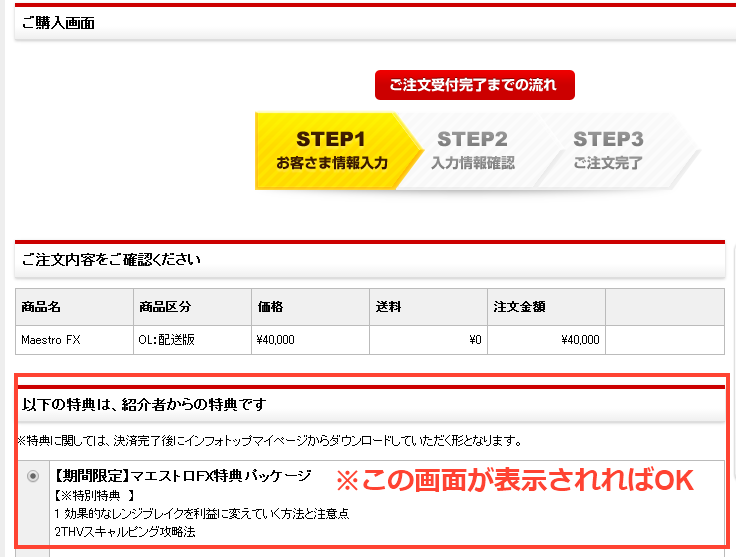Select the マエストロFX特典パッケージ radio button

(x=33, y=476)
